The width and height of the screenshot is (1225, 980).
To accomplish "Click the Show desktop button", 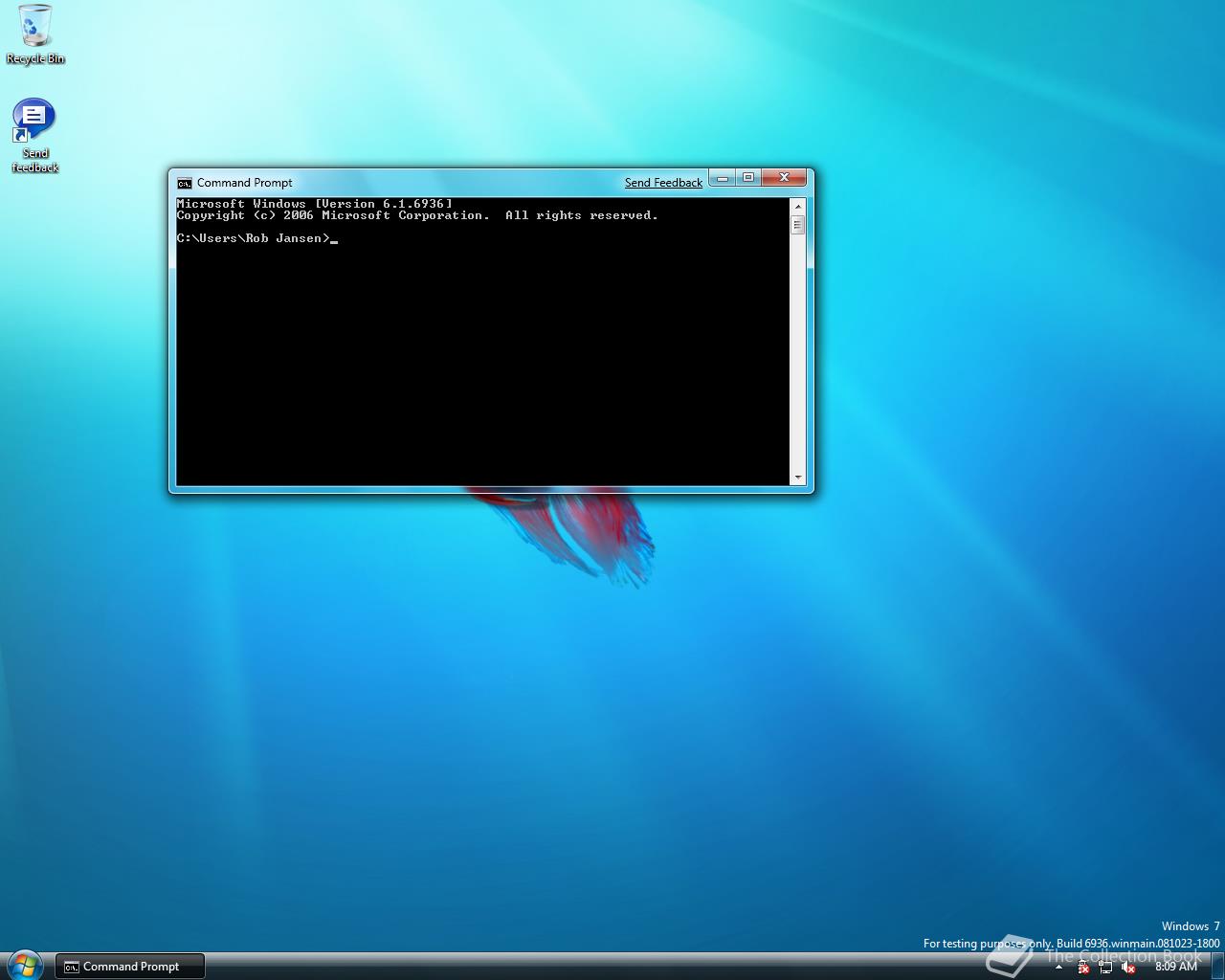I will click(x=1217, y=967).
